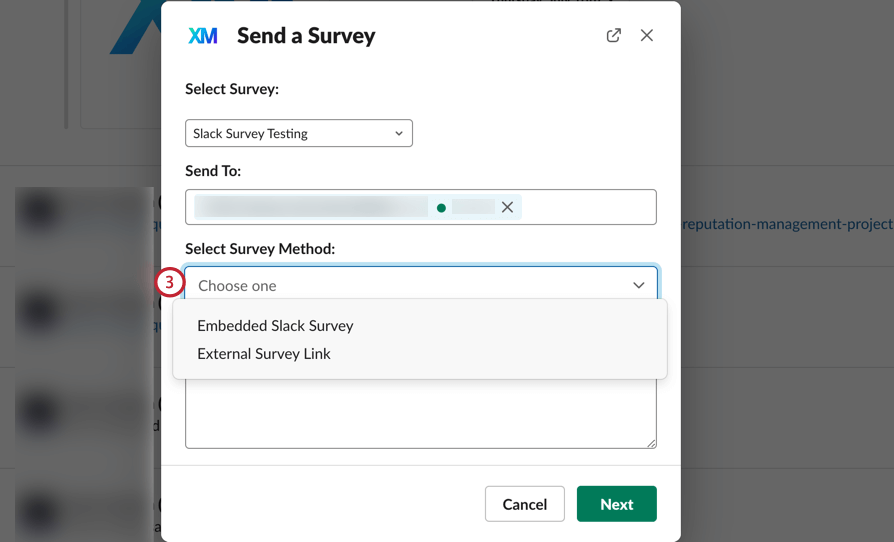Click inside the message text area
The height and width of the screenshot is (542, 894).
tap(420, 415)
